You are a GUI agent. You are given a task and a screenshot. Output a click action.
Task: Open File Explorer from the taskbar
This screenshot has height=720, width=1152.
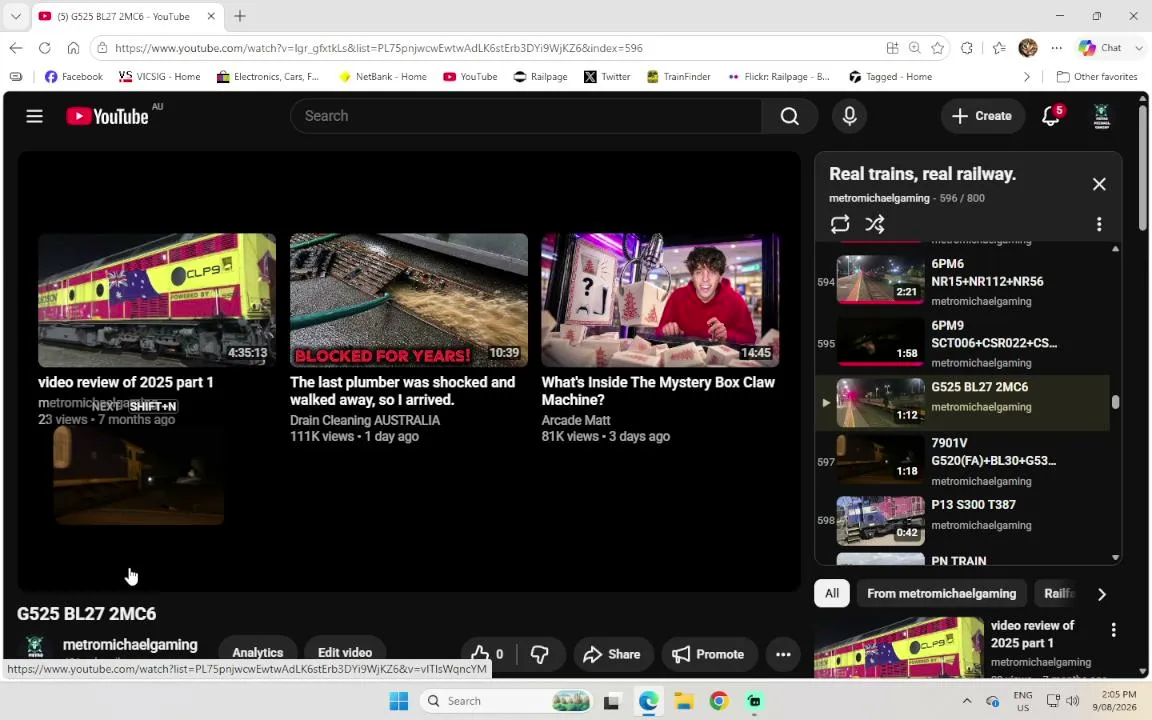[x=684, y=701]
